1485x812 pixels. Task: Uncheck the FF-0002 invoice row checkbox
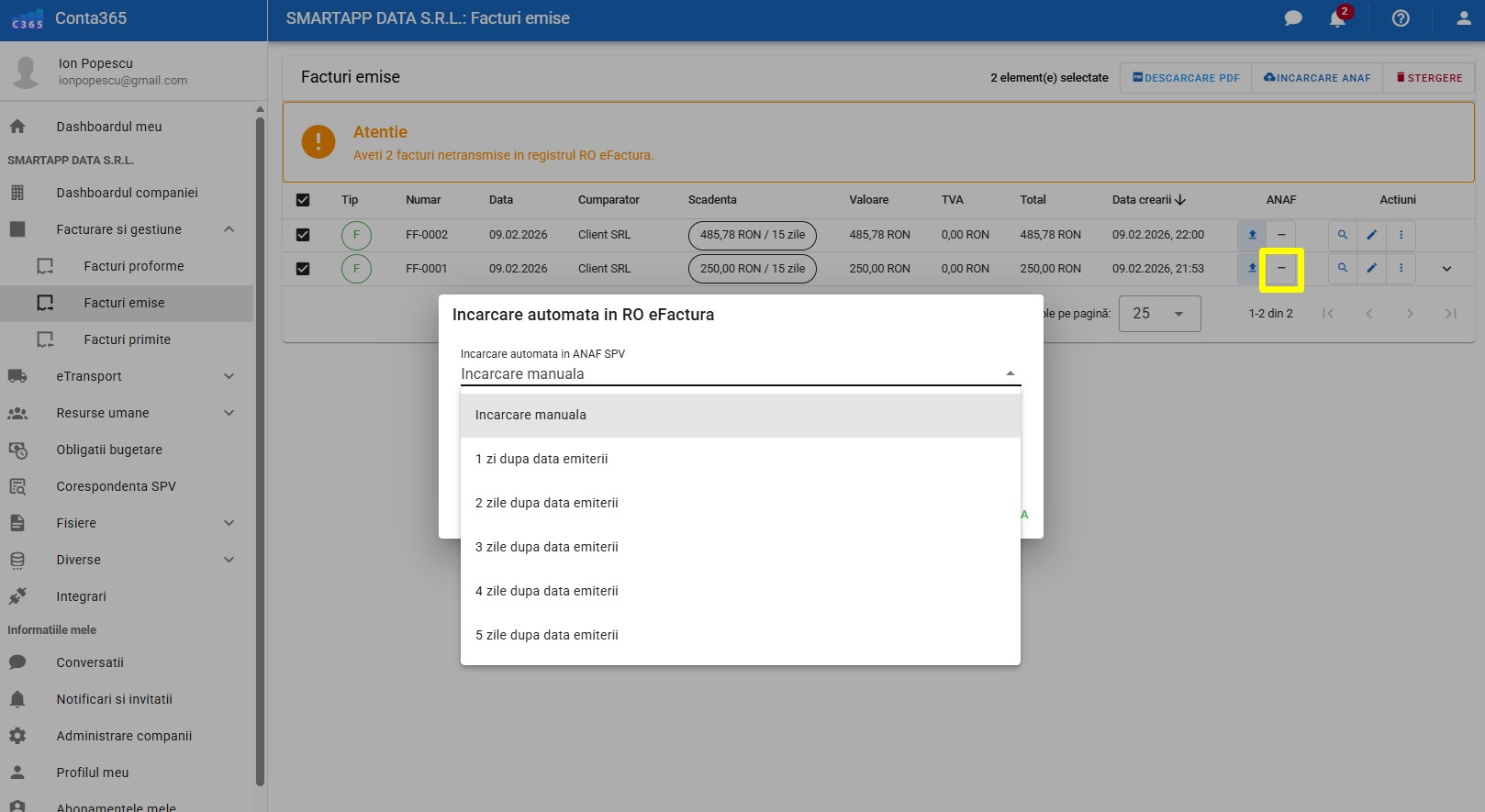click(303, 235)
